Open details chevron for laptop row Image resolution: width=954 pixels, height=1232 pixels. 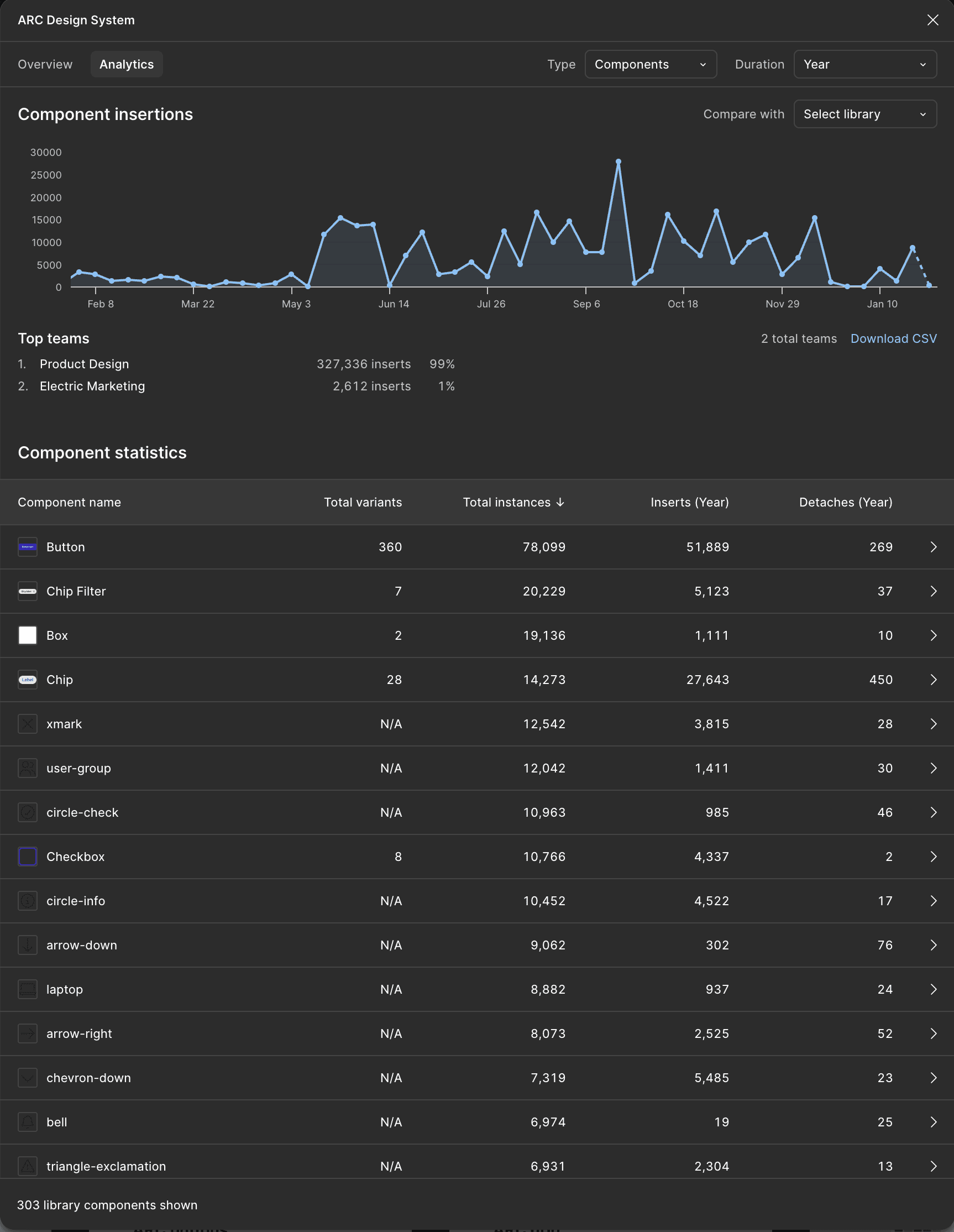point(933,989)
